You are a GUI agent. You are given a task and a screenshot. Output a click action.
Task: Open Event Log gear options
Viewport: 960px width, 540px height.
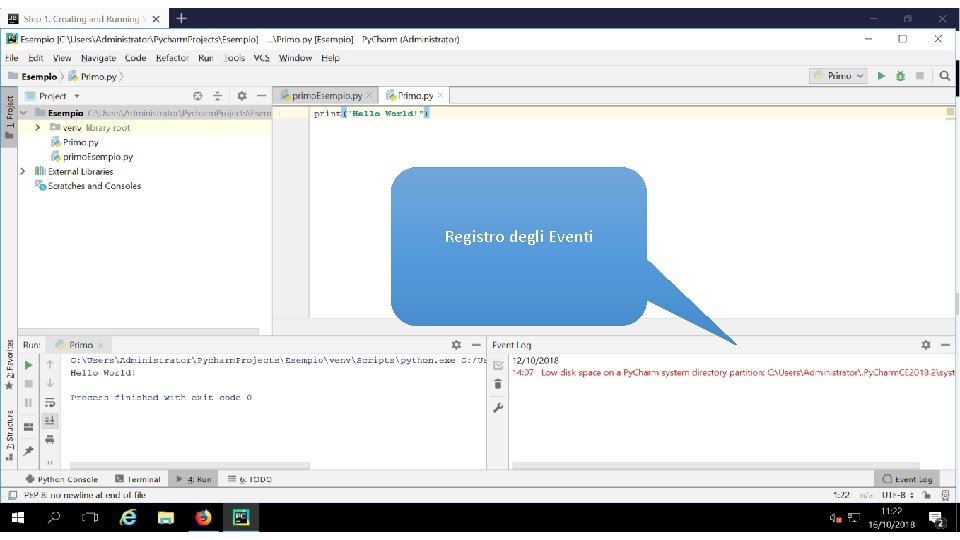[926, 345]
